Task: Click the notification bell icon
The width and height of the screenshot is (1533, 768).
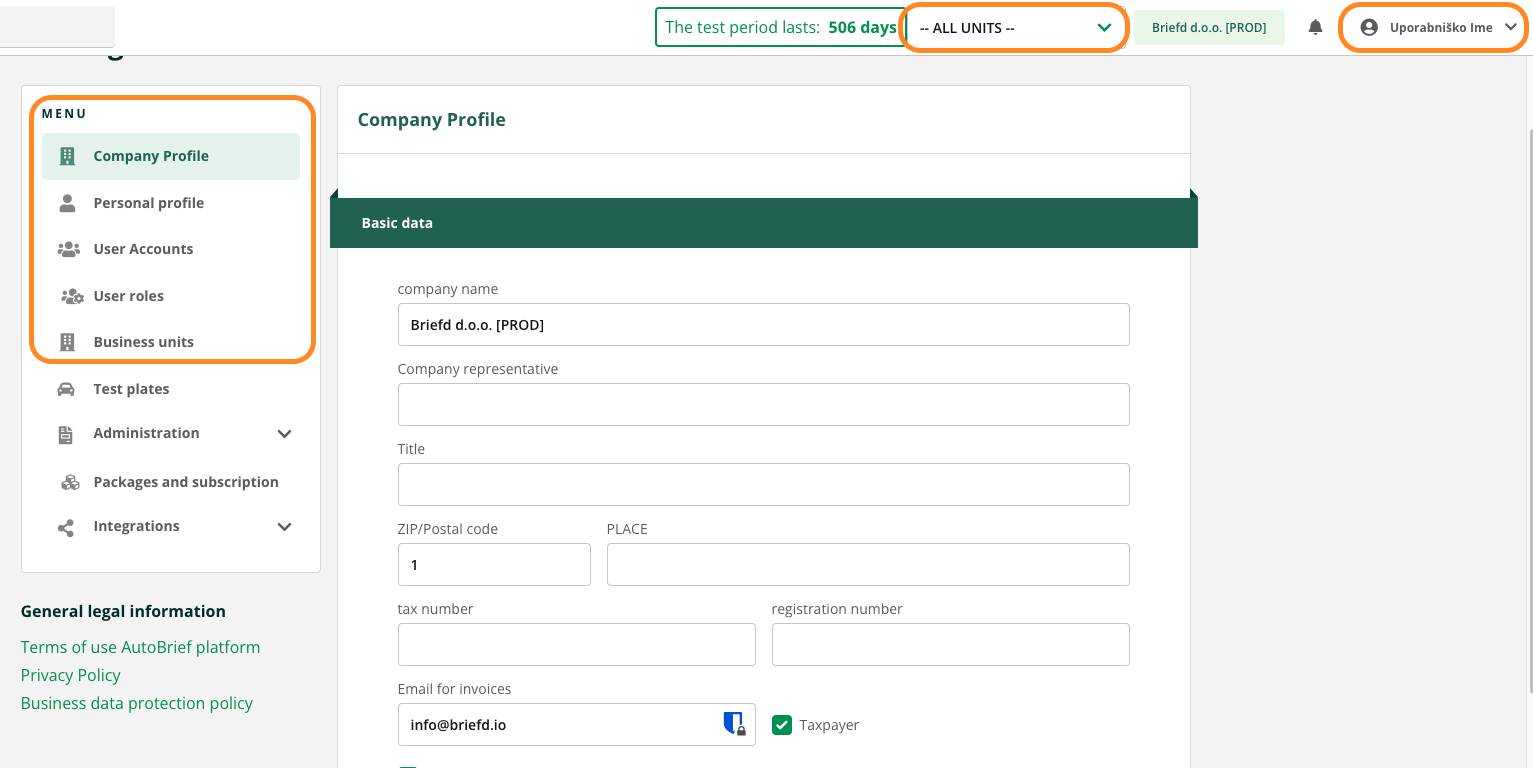Action: pos(1315,28)
